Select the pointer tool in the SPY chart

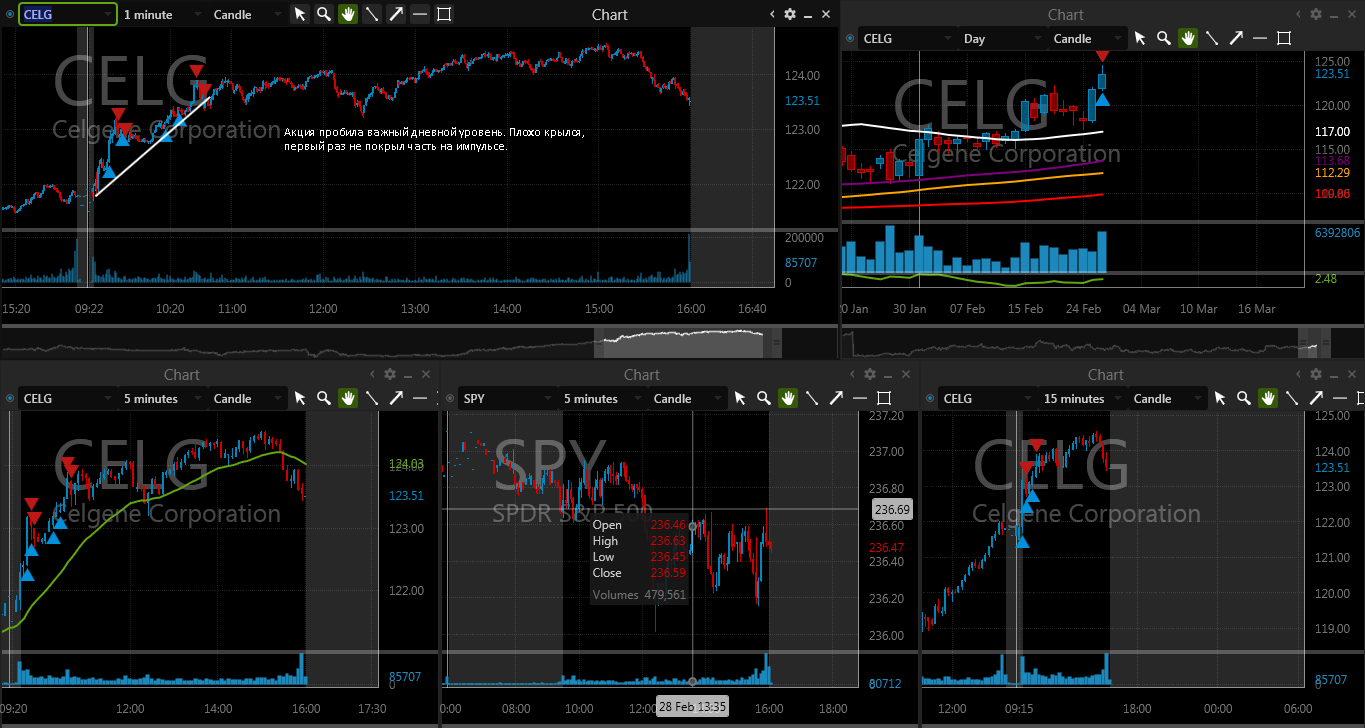740,398
